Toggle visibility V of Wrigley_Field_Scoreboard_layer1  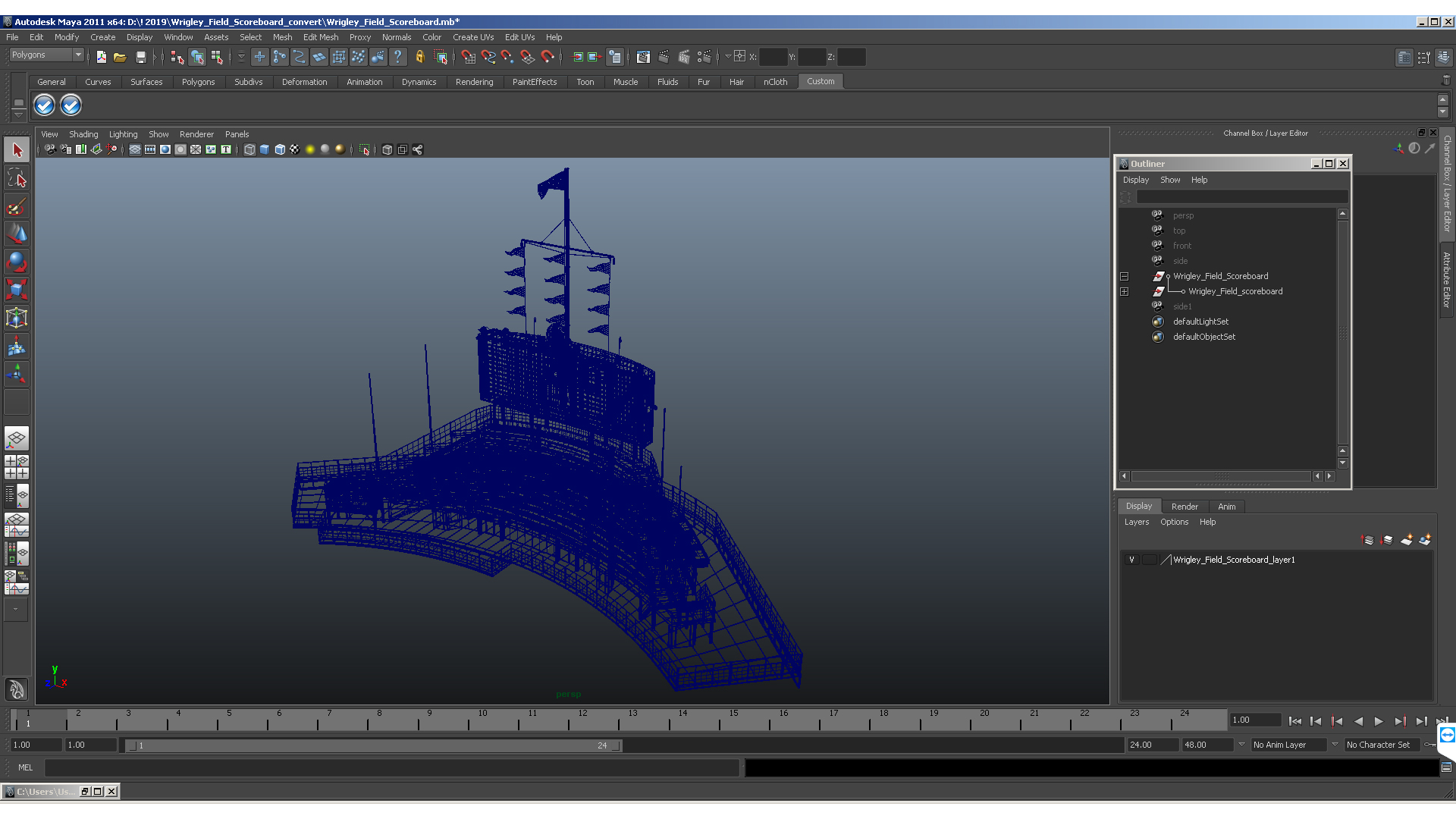click(x=1131, y=560)
